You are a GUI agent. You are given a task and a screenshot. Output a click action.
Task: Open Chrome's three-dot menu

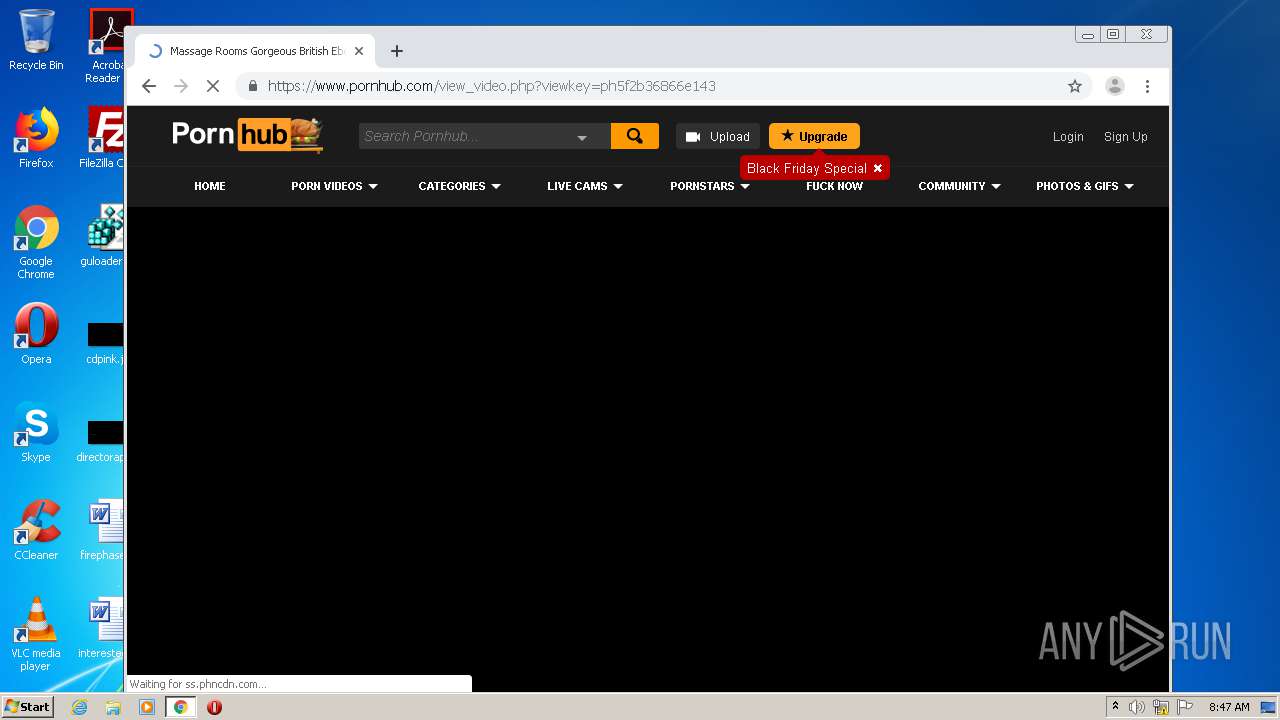pos(1147,86)
